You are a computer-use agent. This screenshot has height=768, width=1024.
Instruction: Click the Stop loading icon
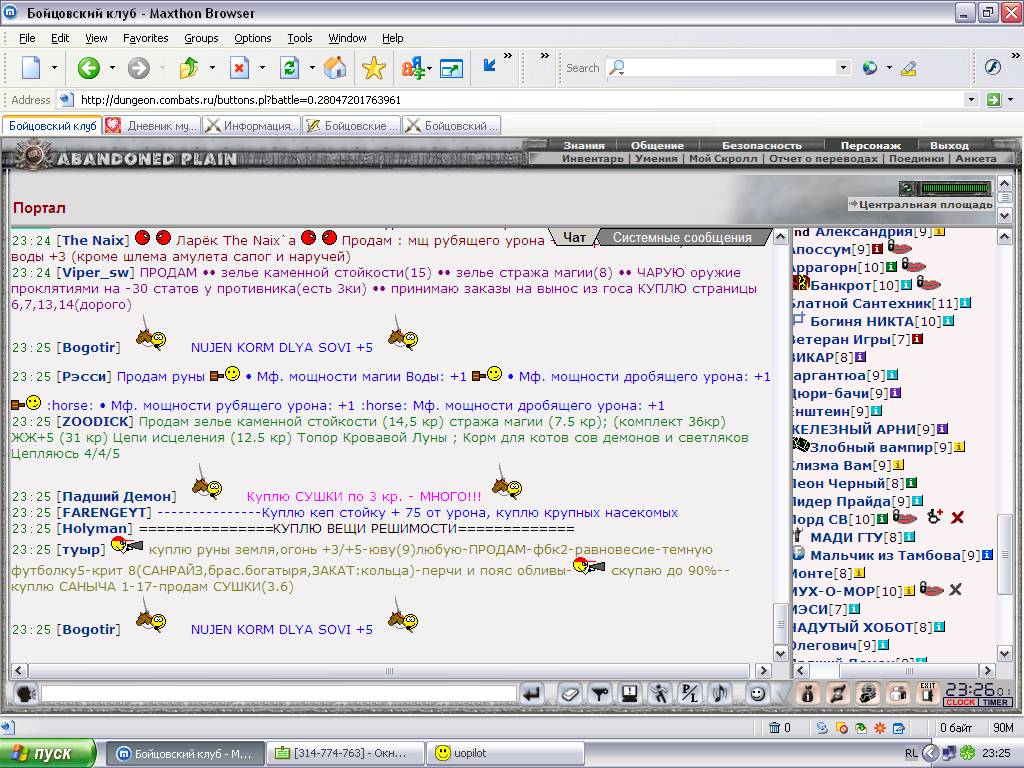click(x=240, y=67)
